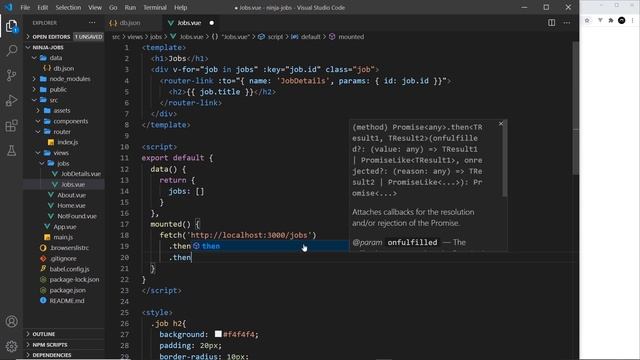Image resolution: width=640 pixels, height=360 pixels.
Task: Open the Extensions view icon
Action: click(11, 126)
